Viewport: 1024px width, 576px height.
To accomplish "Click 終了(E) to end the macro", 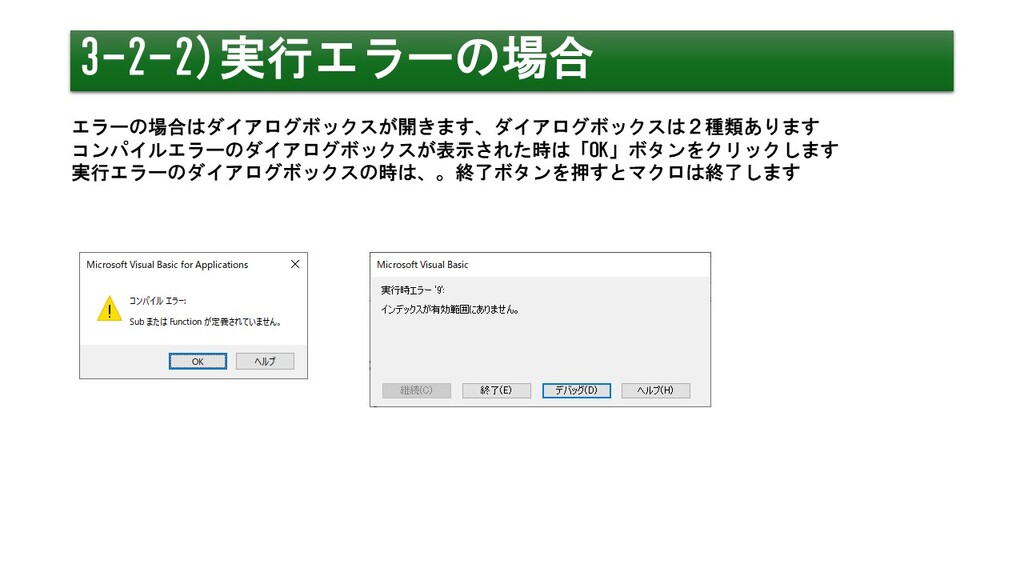I will pos(496,390).
